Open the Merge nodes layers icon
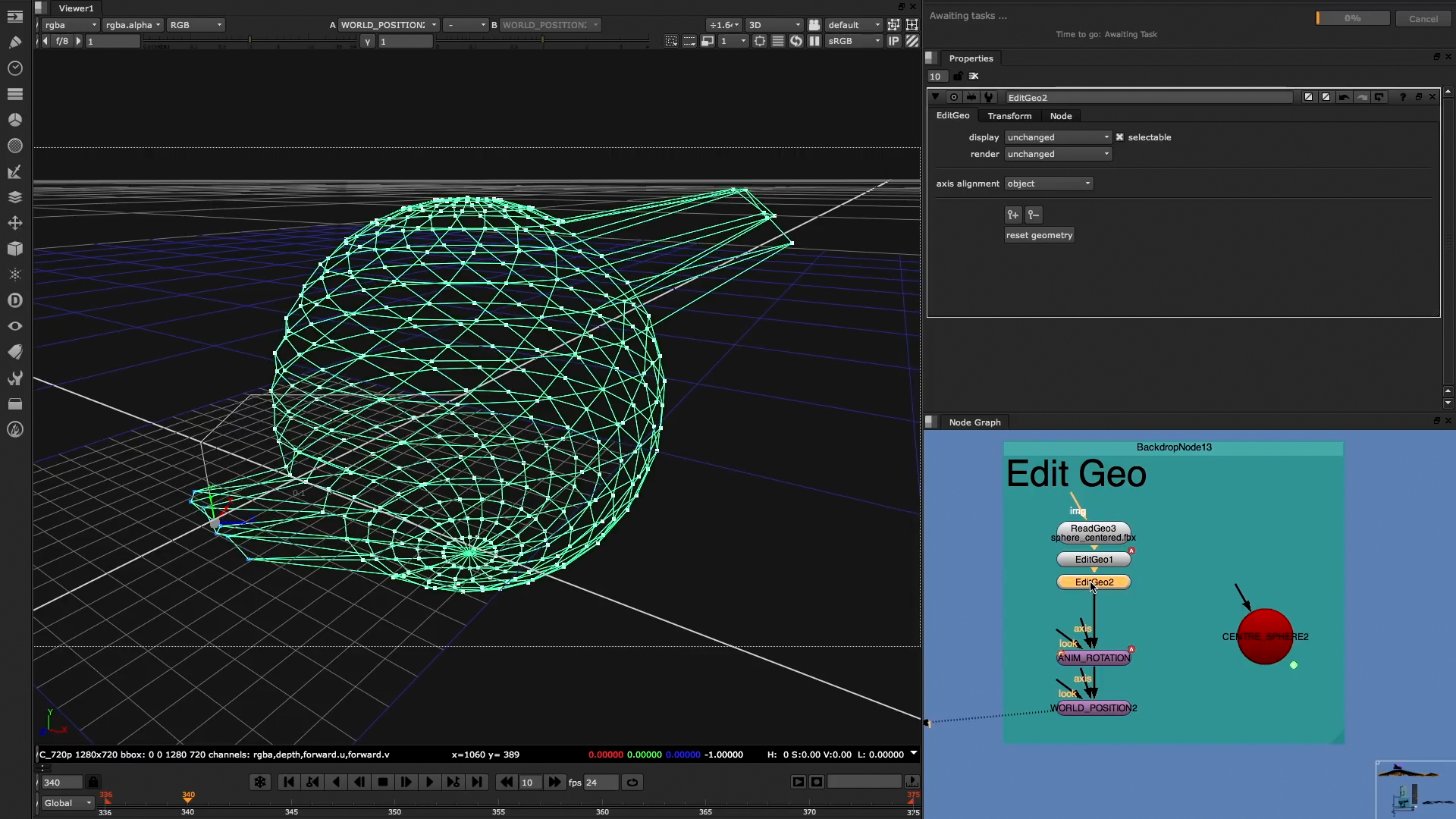This screenshot has height=819, width=1456. (x=15, y=197)
